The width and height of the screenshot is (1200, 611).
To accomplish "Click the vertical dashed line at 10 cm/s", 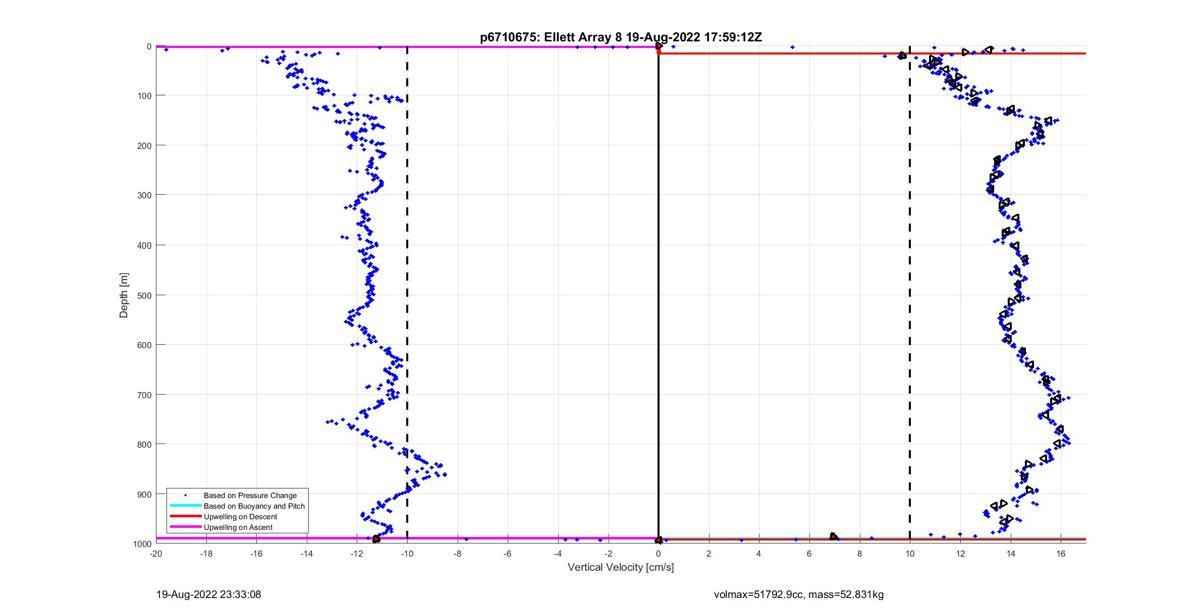I will 909,295.
